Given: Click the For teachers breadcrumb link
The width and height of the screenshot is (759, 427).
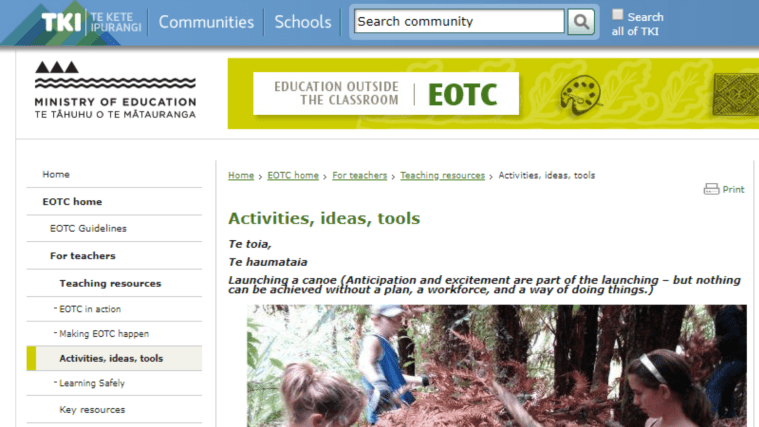Looking at the screenshot, I should point(359,176).
